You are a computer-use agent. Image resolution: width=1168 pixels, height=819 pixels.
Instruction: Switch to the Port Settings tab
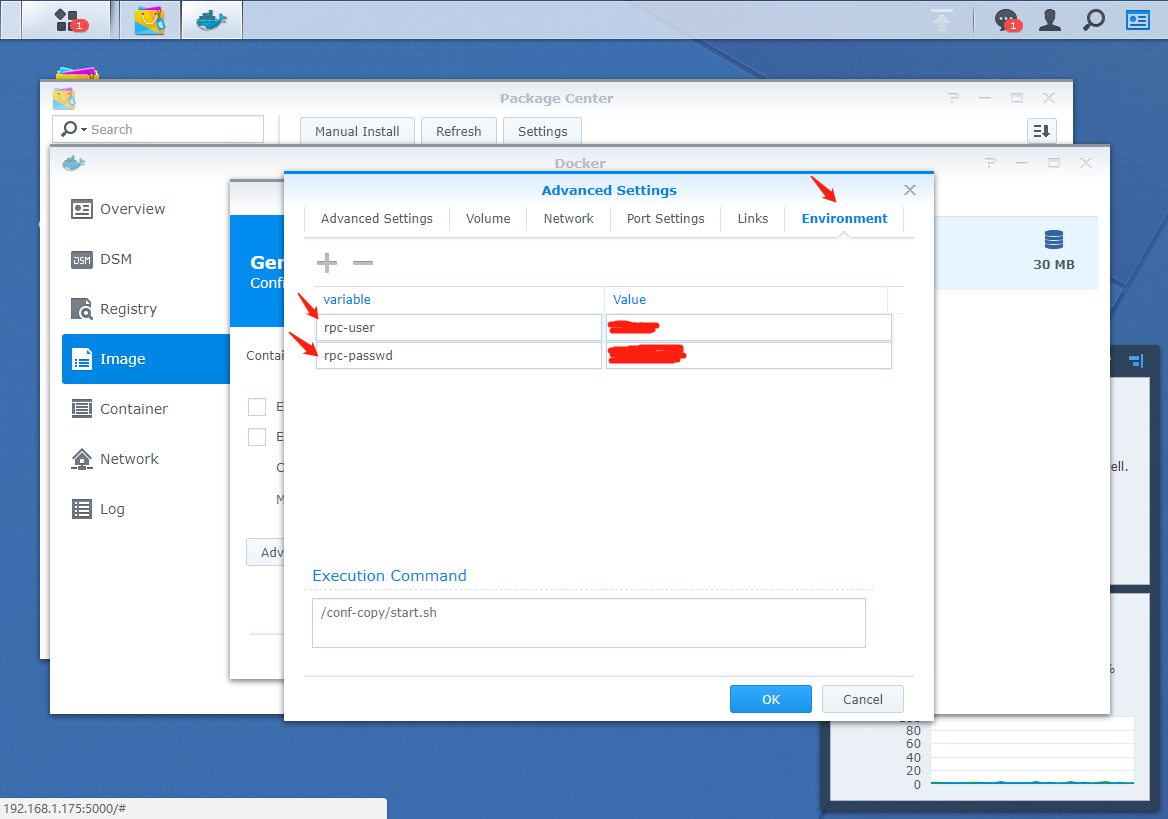(x=665, y=218)
